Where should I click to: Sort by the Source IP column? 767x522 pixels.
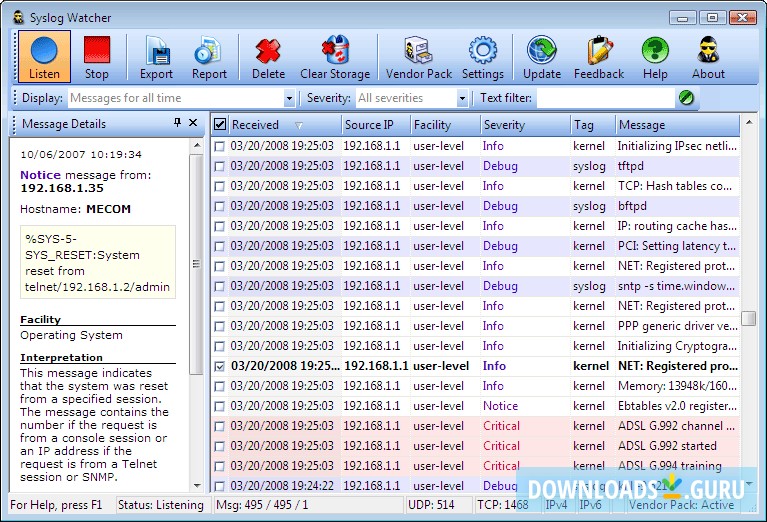point(376,125)
